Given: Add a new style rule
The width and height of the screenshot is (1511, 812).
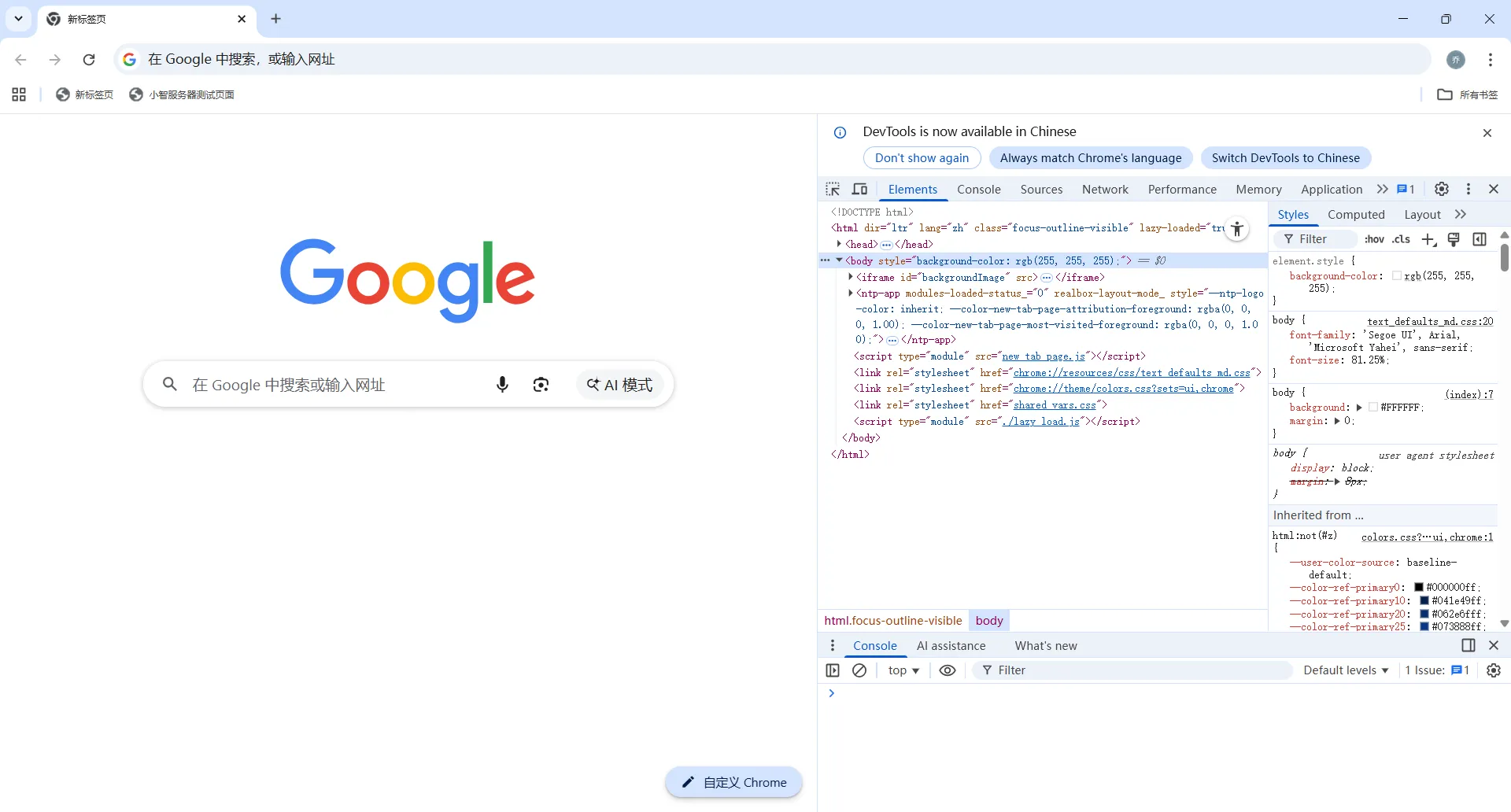Looking at the screenshot, I should point(1429,239).
